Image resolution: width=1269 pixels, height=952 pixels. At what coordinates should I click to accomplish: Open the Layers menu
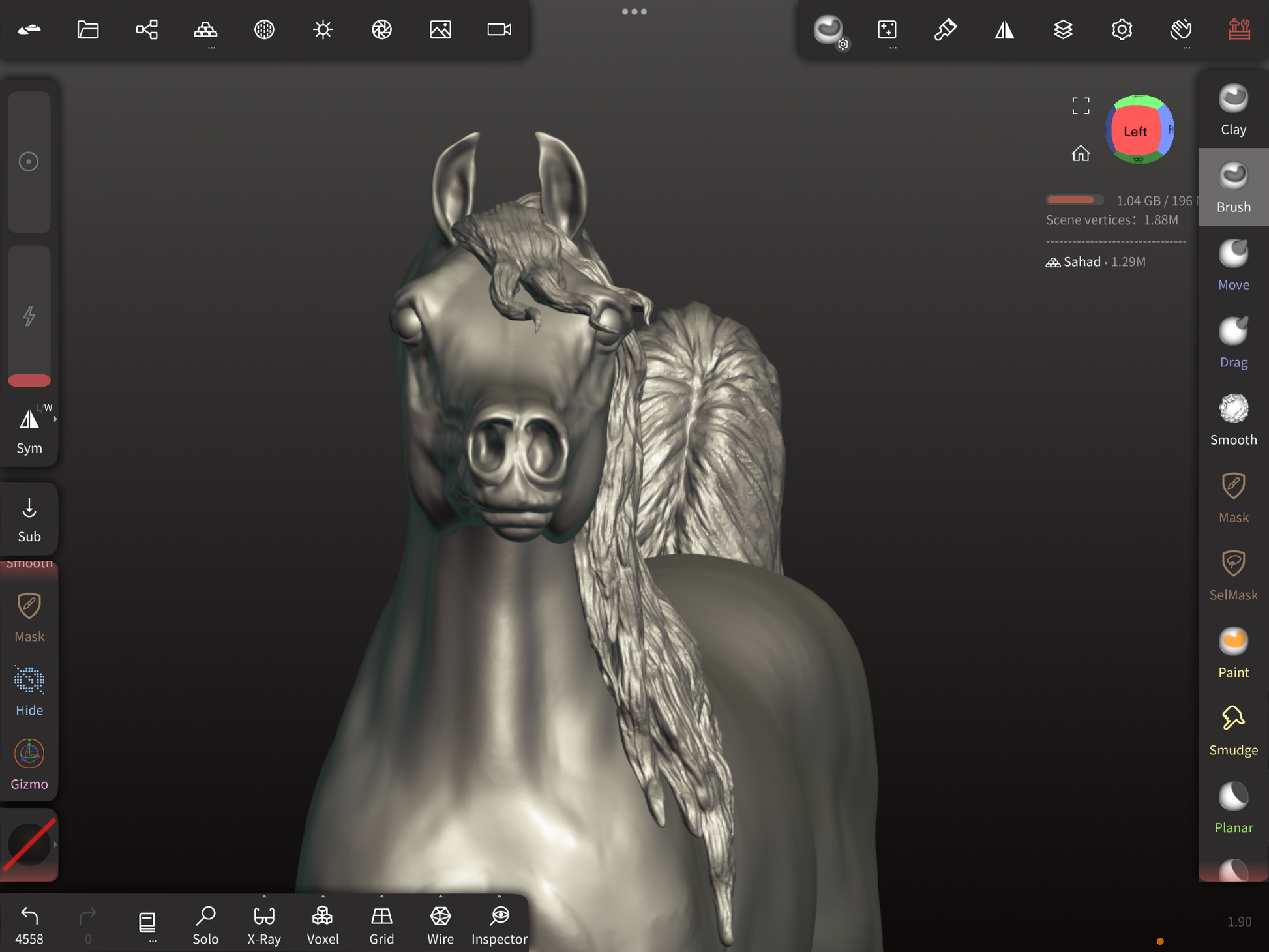coord(1063,29)
